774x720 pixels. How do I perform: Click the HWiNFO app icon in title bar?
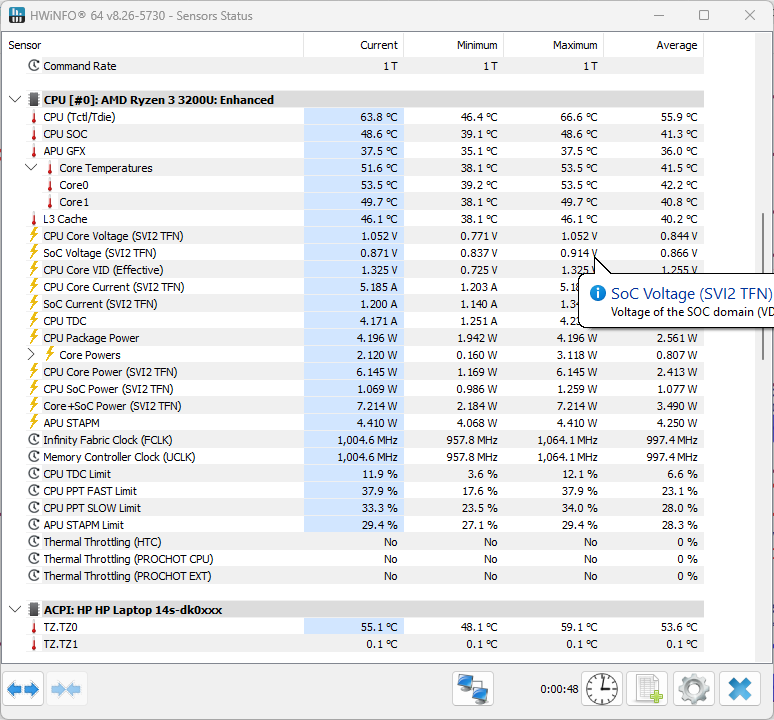pyautogui.click(x=17, y=15)
